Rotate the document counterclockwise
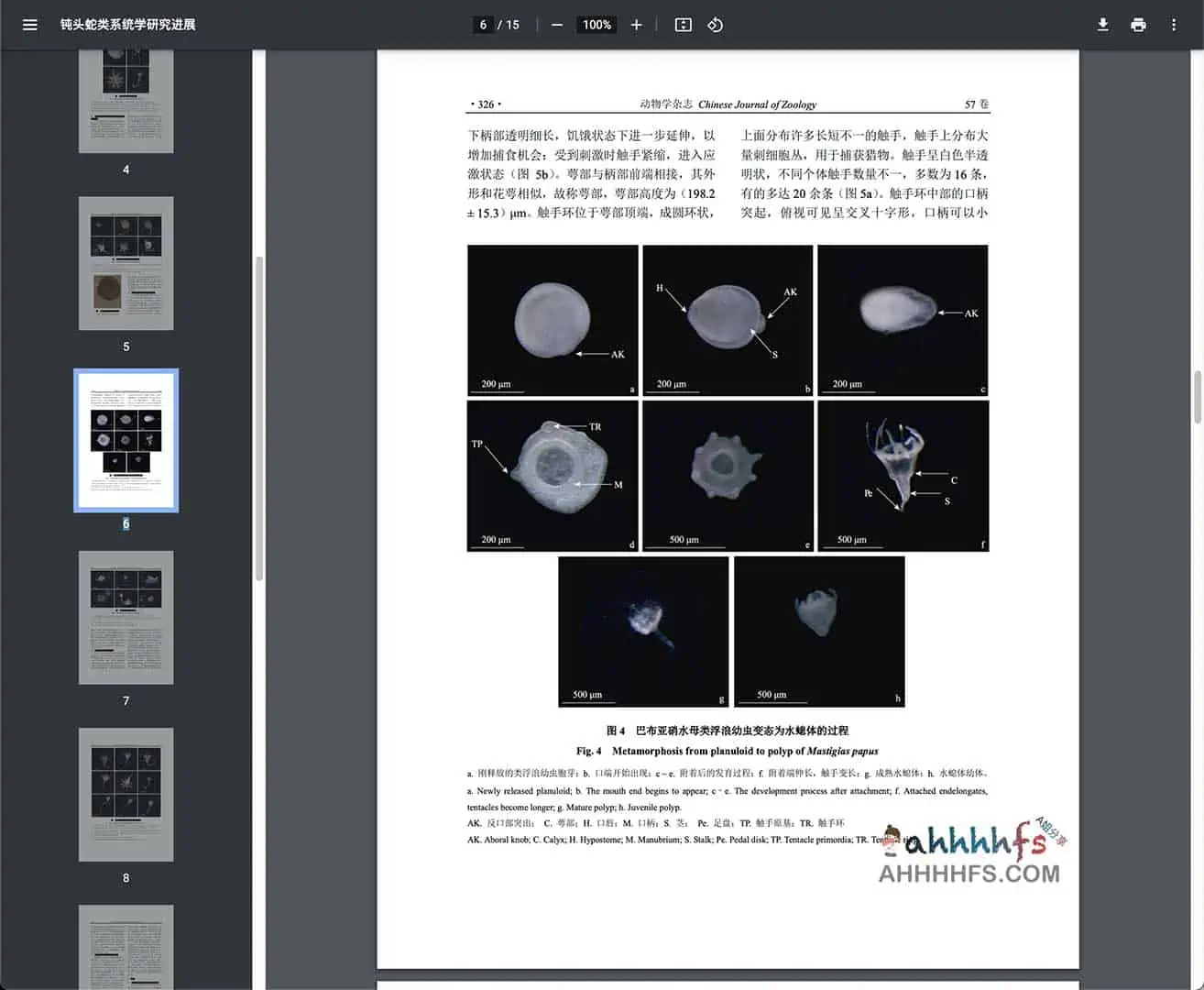The height and width of the screenshot is (990, 1204). (716, 25)
